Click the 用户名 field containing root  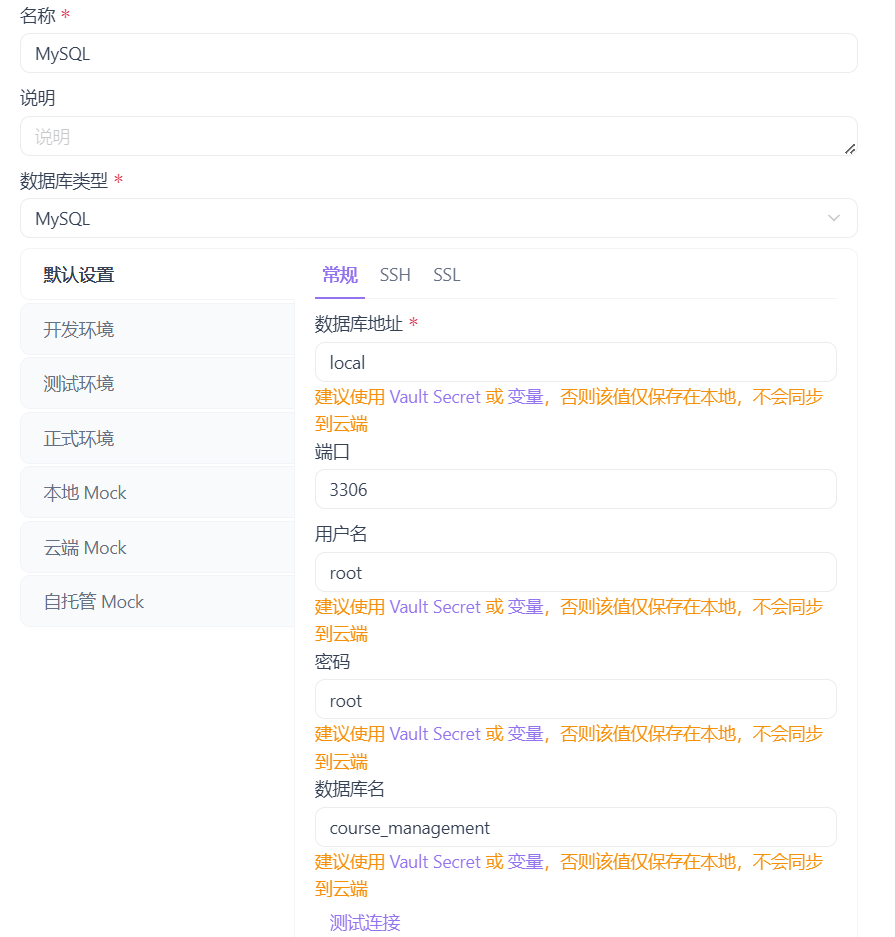575,572
